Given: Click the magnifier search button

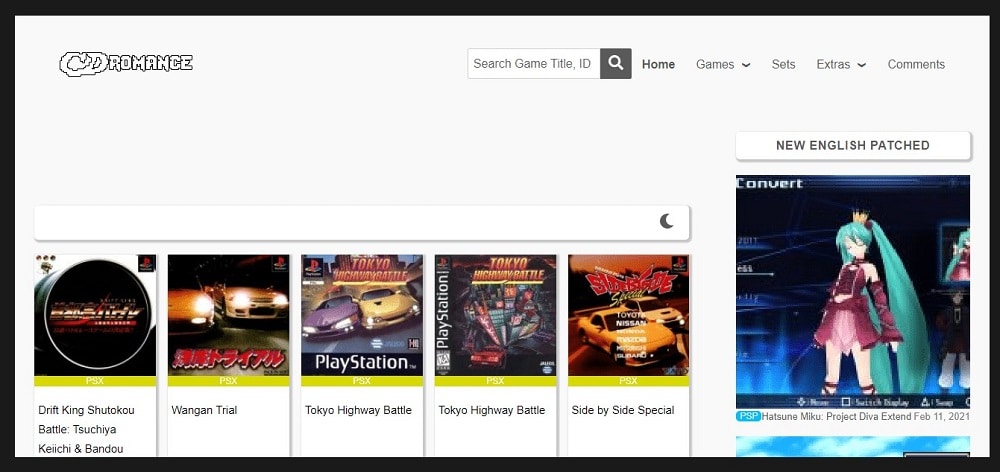Looking at the screenshot, I should pos(615,63).
